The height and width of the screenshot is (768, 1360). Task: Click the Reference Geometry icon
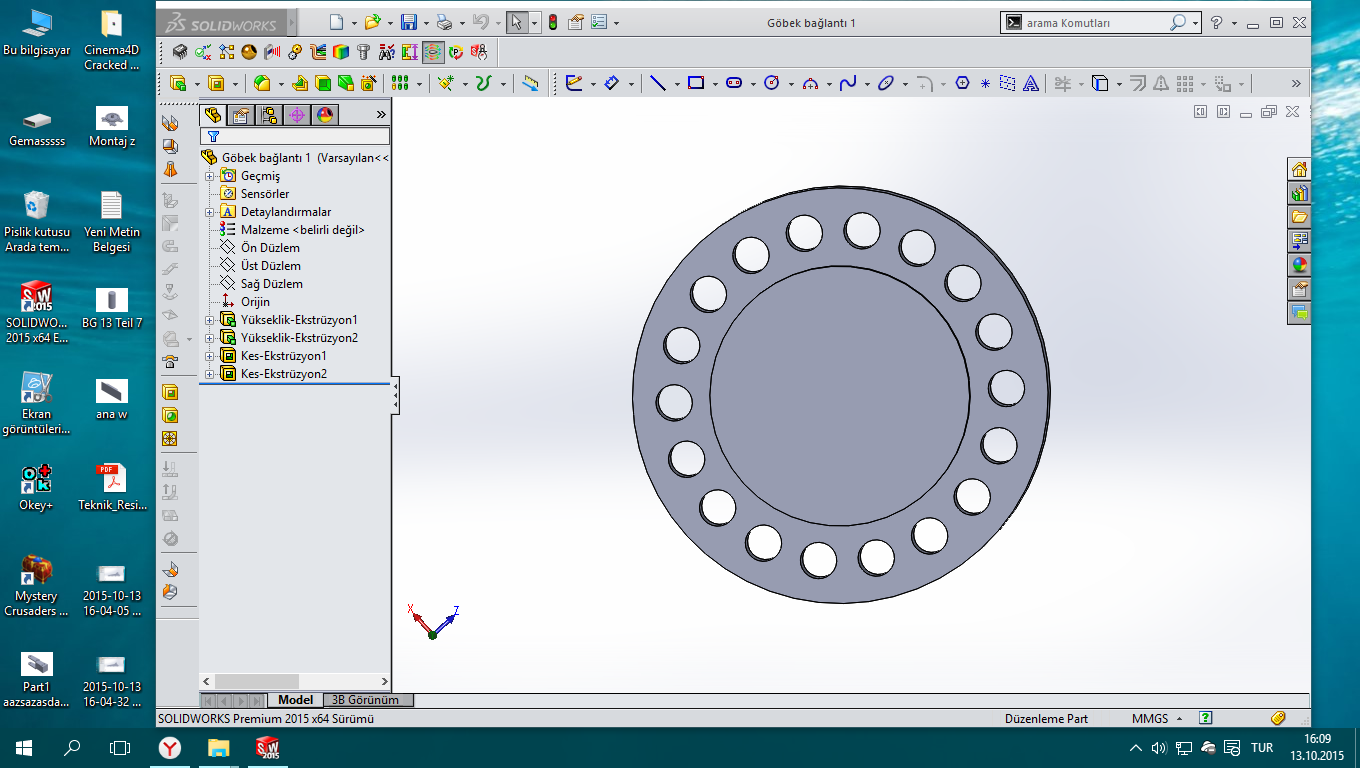point(446,84)
